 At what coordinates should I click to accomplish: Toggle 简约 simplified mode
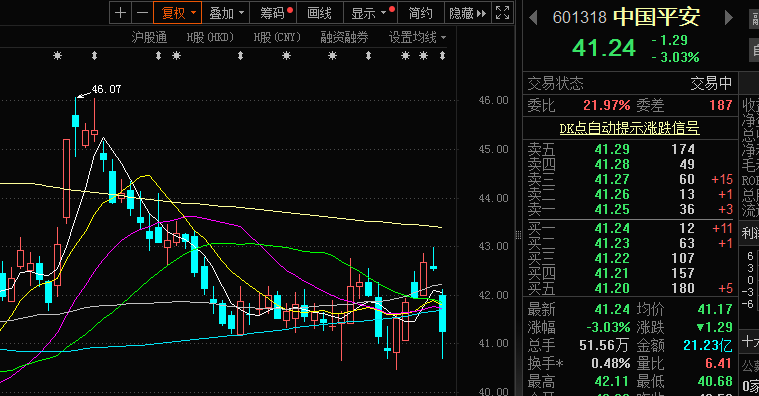(421, 13)
